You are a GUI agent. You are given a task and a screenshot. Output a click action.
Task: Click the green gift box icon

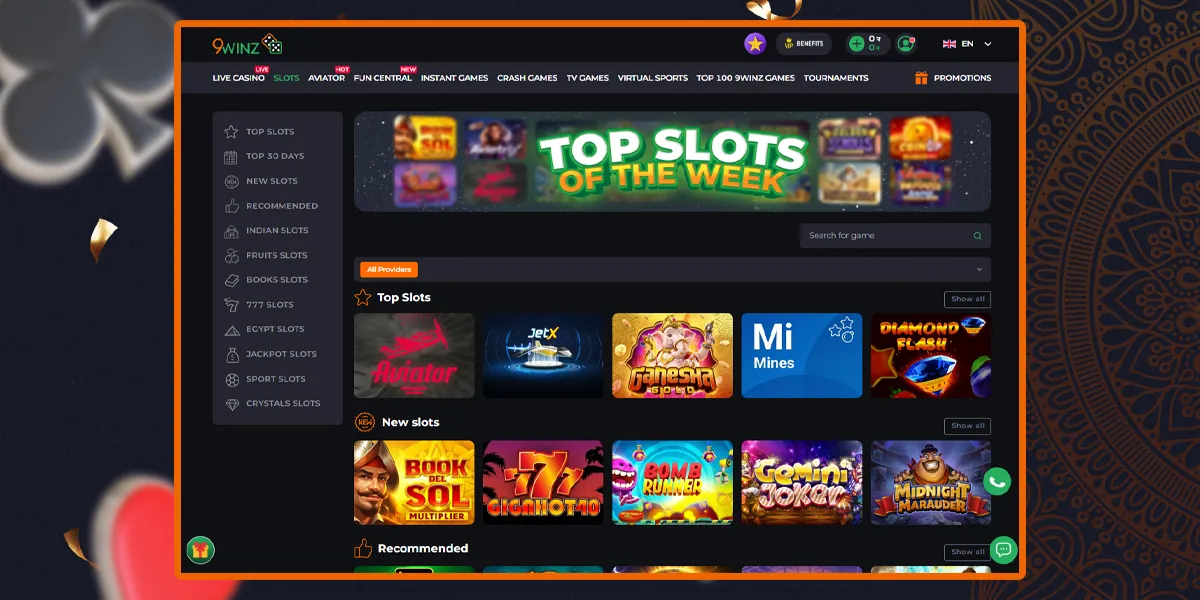tap(200, 549)
